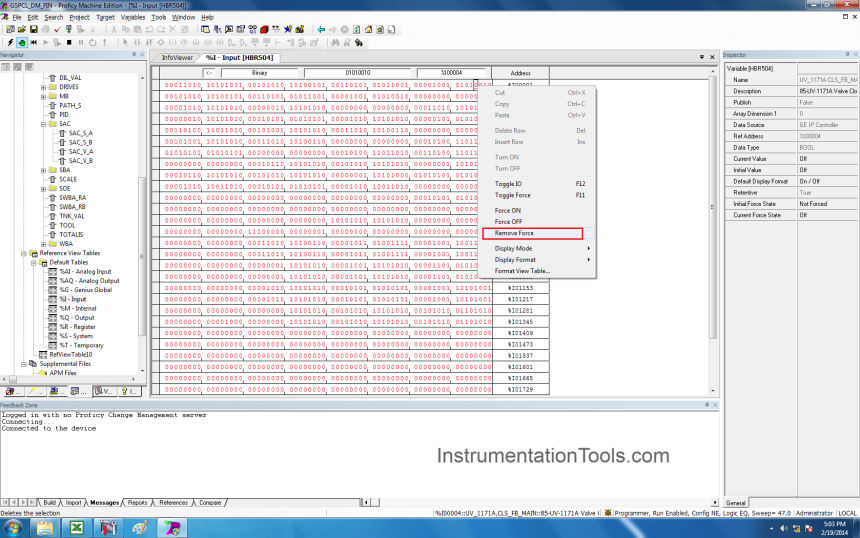This screenshot has height=538, width=860.
Task: Click the black square Stop controller icon
Action: 69,42
